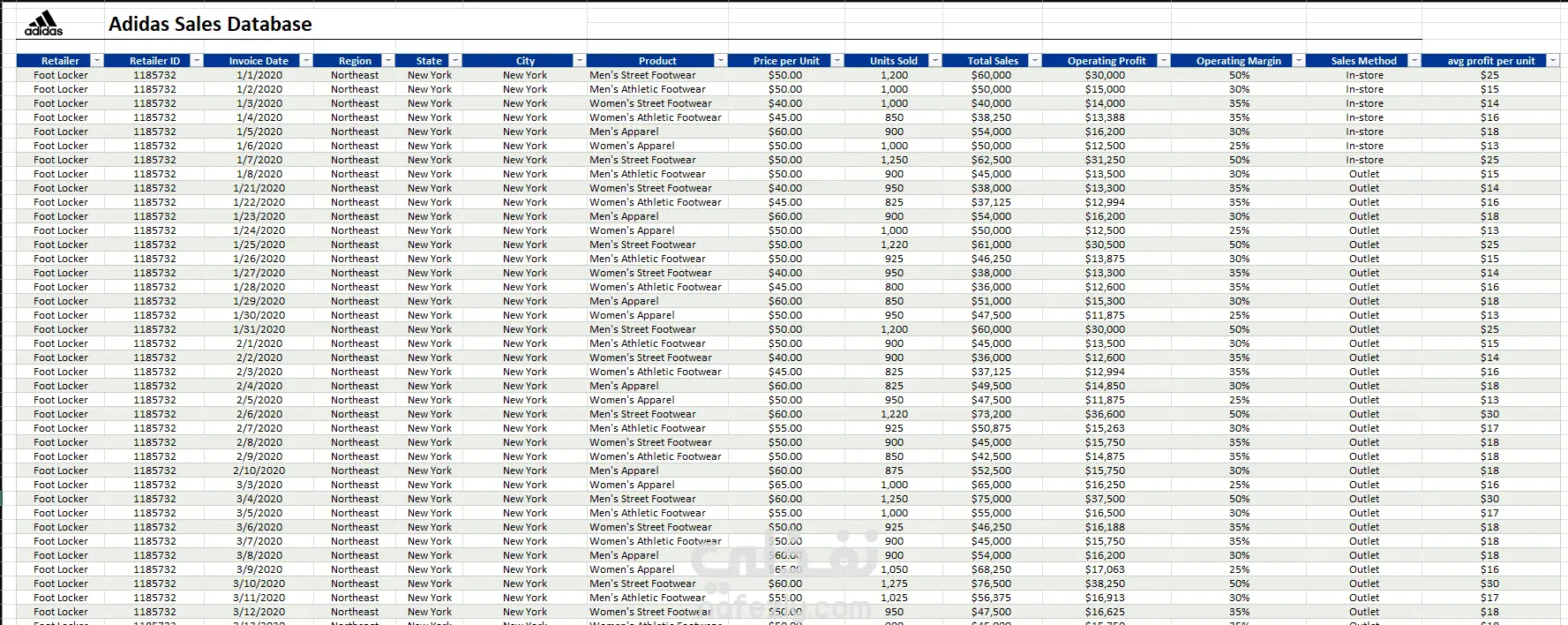Select the units sold cell 1,025
The height and width of the screenshot is (625, 1568).
coord(894,598)
